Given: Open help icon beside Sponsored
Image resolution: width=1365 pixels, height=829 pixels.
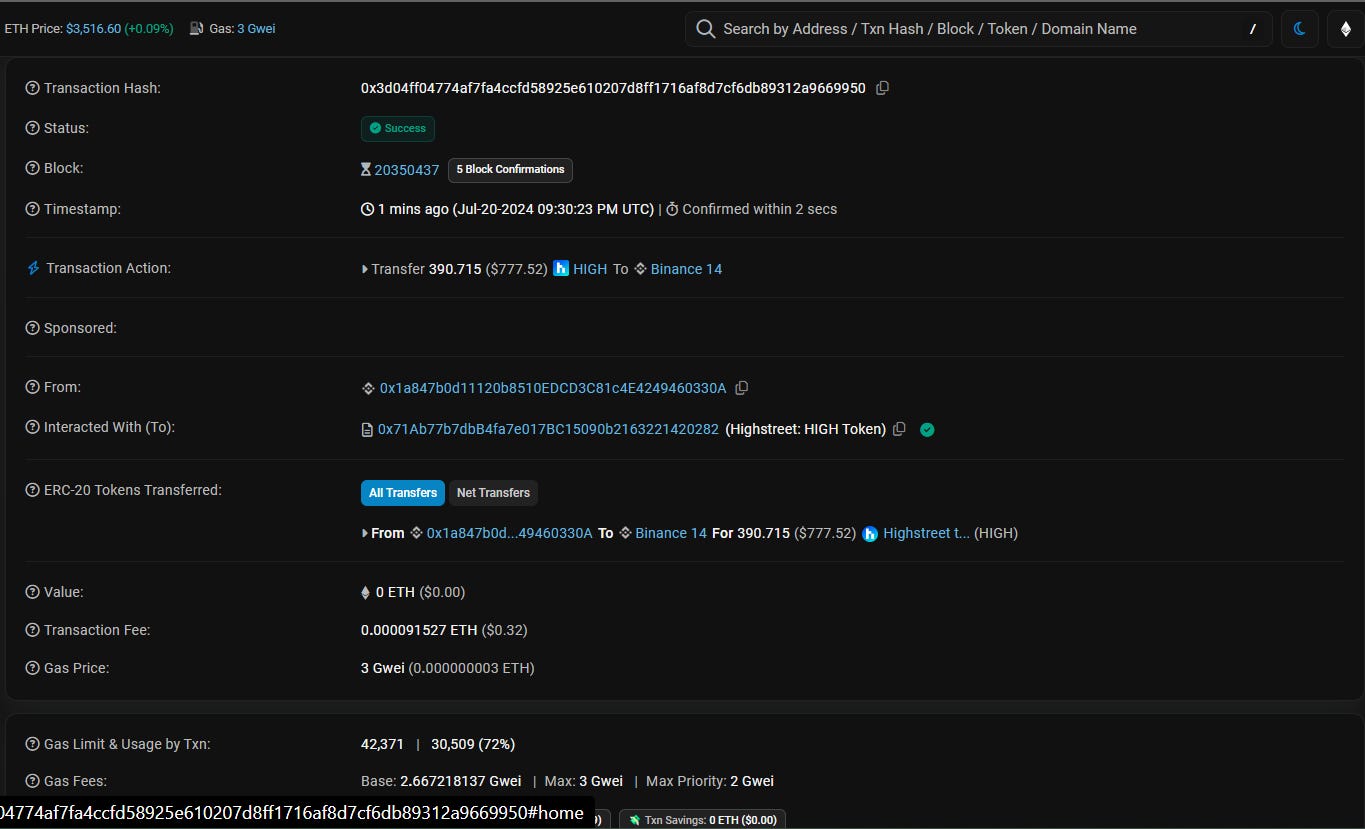Looking at the screenshot, I should pyautogui.click(x=32, y=328).
